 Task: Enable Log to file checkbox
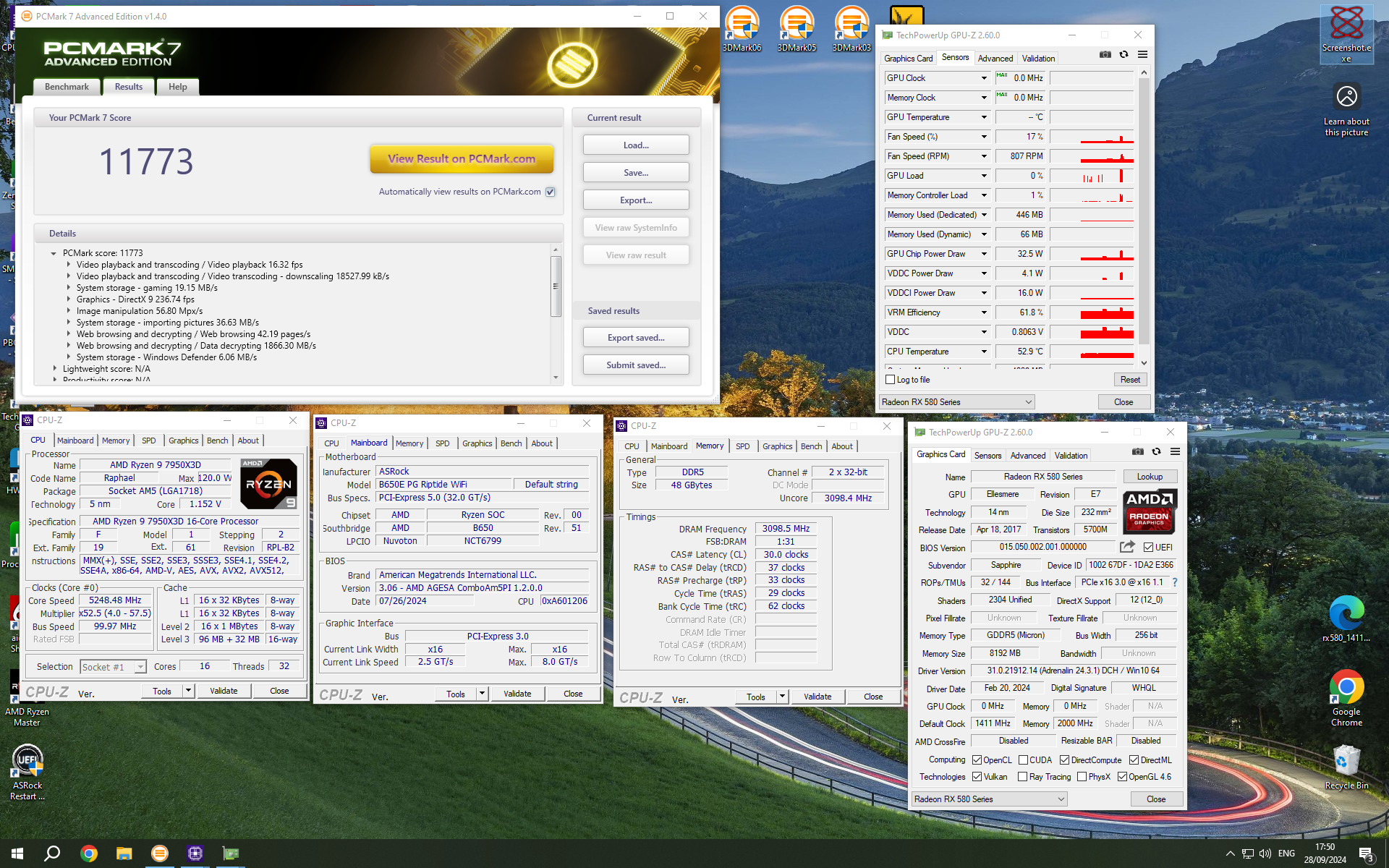[891, 379]
